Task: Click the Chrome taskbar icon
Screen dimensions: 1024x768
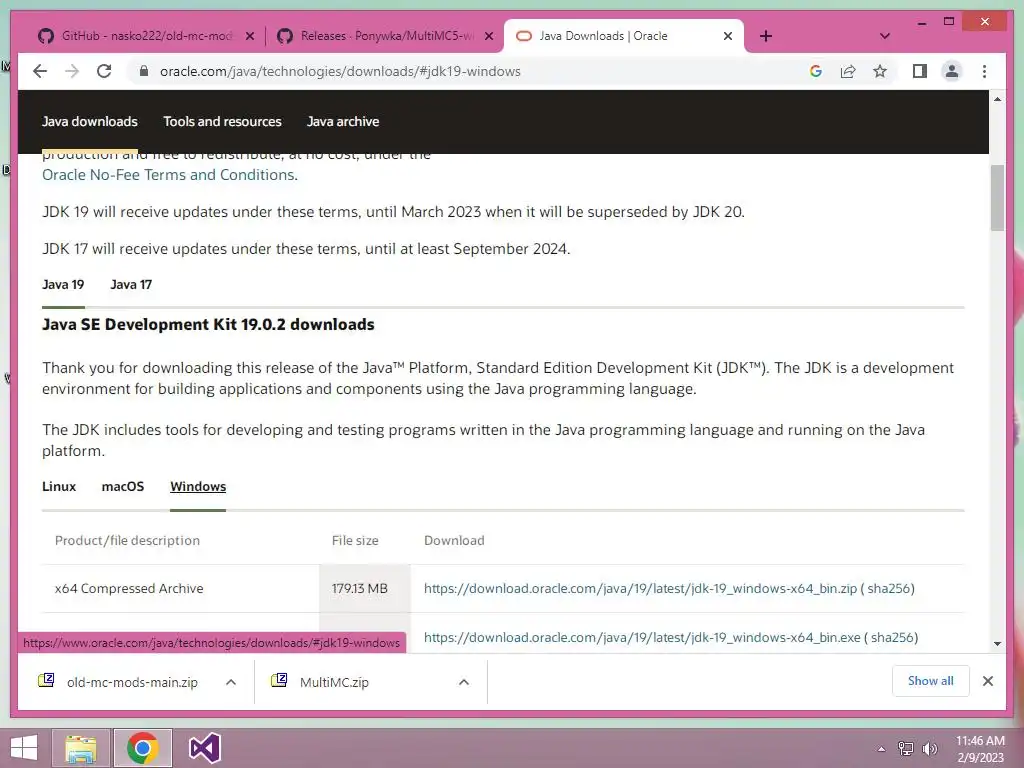Action: tap(142, 748)
